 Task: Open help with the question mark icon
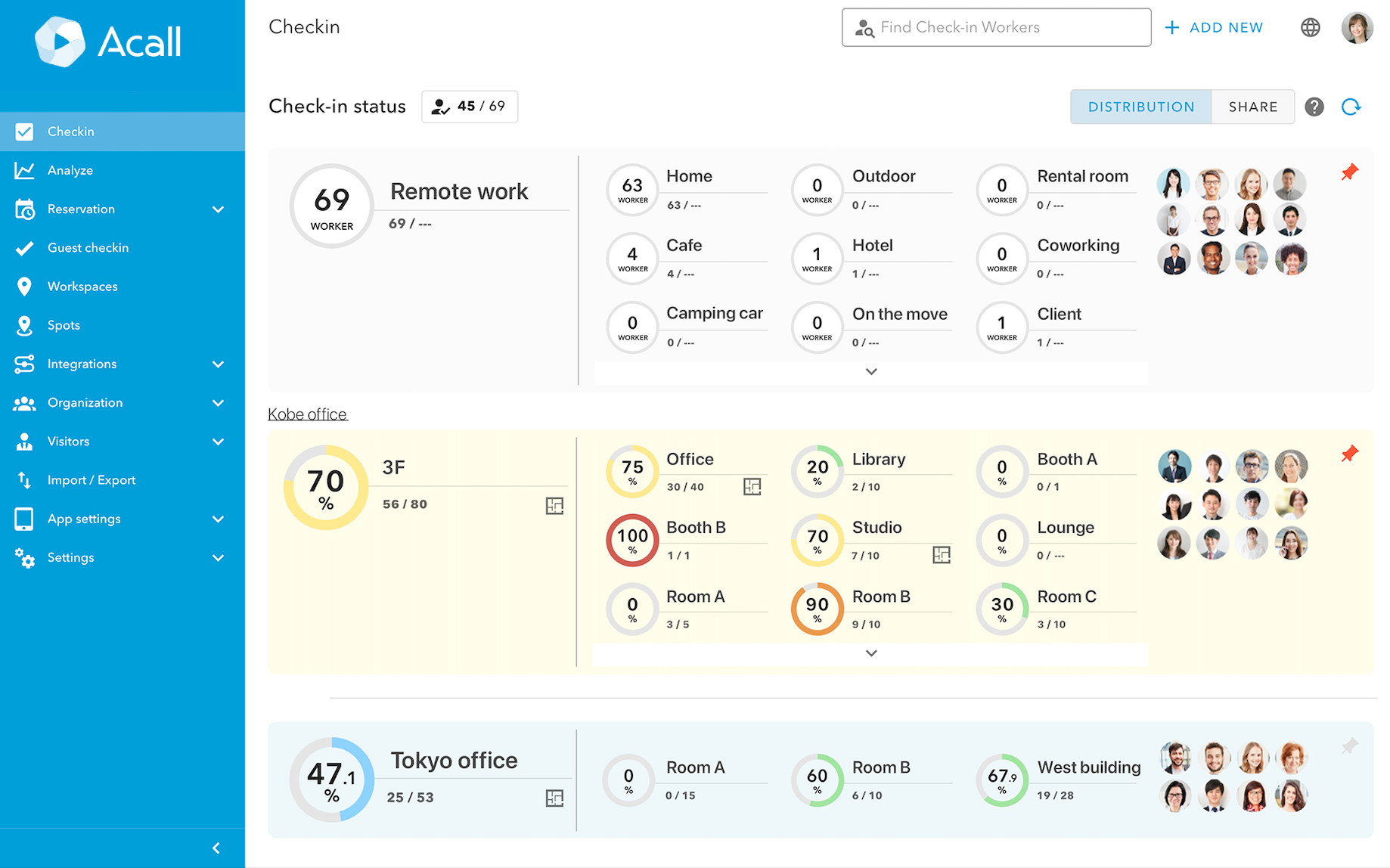[1314, 107]
